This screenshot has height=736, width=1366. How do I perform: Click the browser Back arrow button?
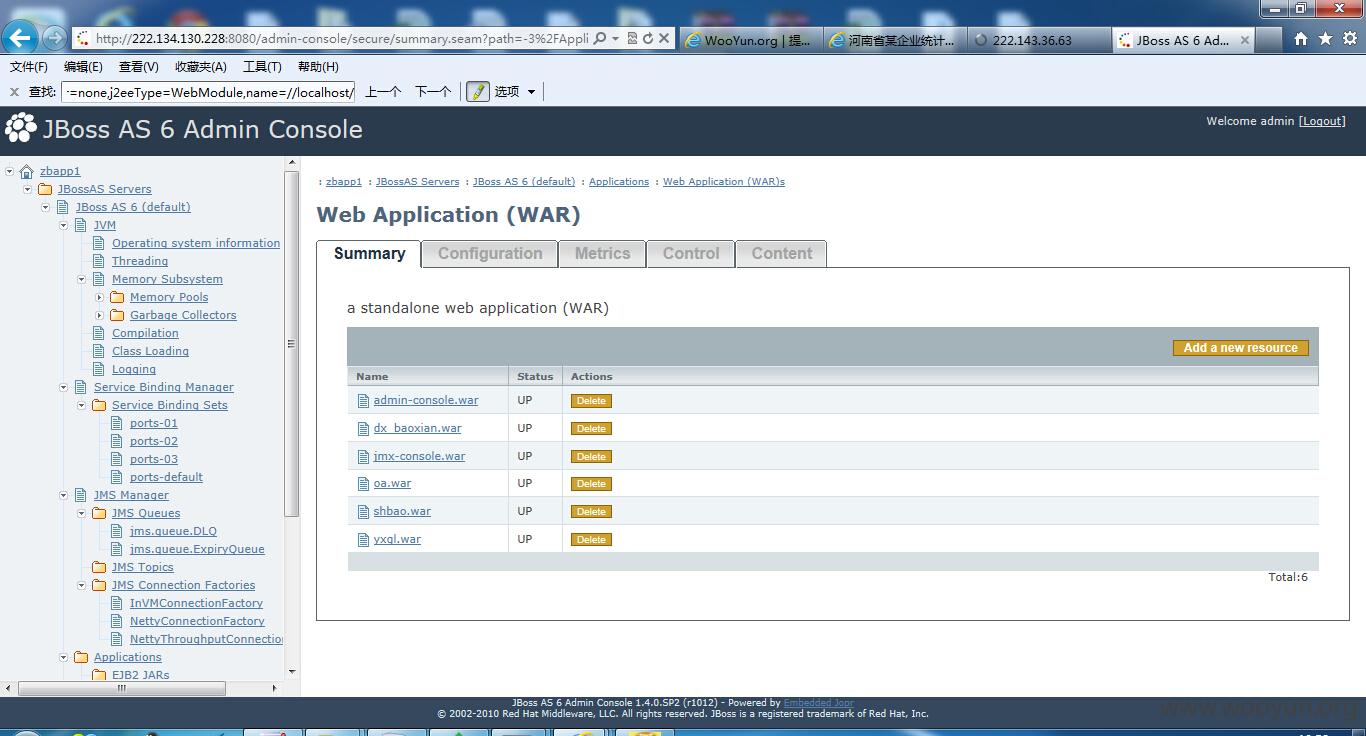click(20, 38)
